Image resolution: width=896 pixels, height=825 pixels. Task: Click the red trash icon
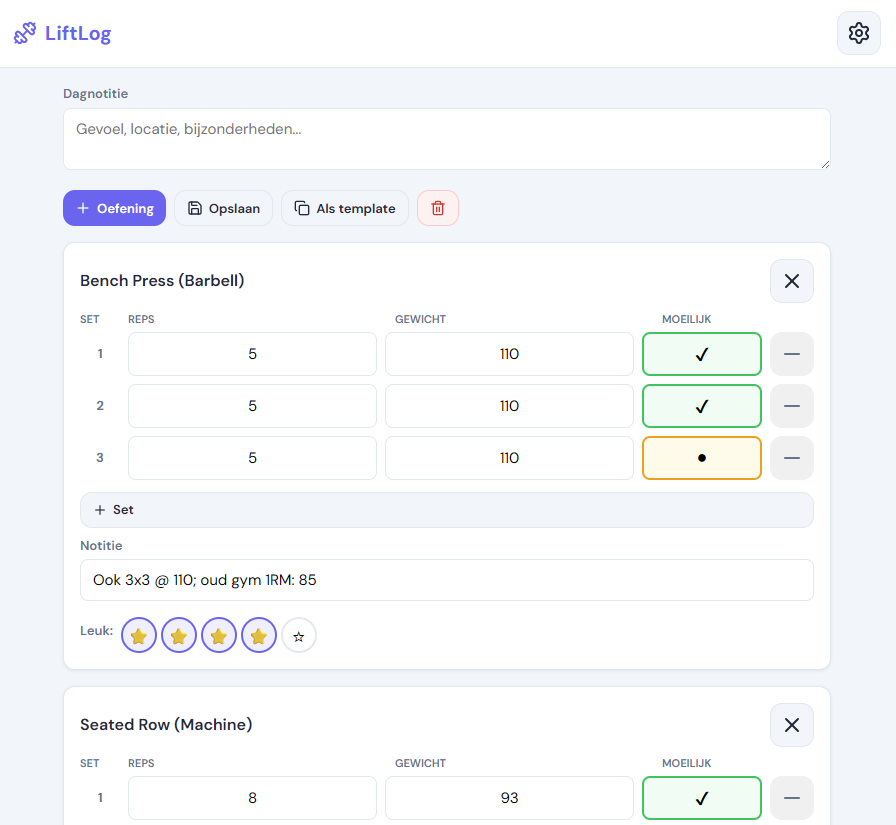click(x=437, y=208)
